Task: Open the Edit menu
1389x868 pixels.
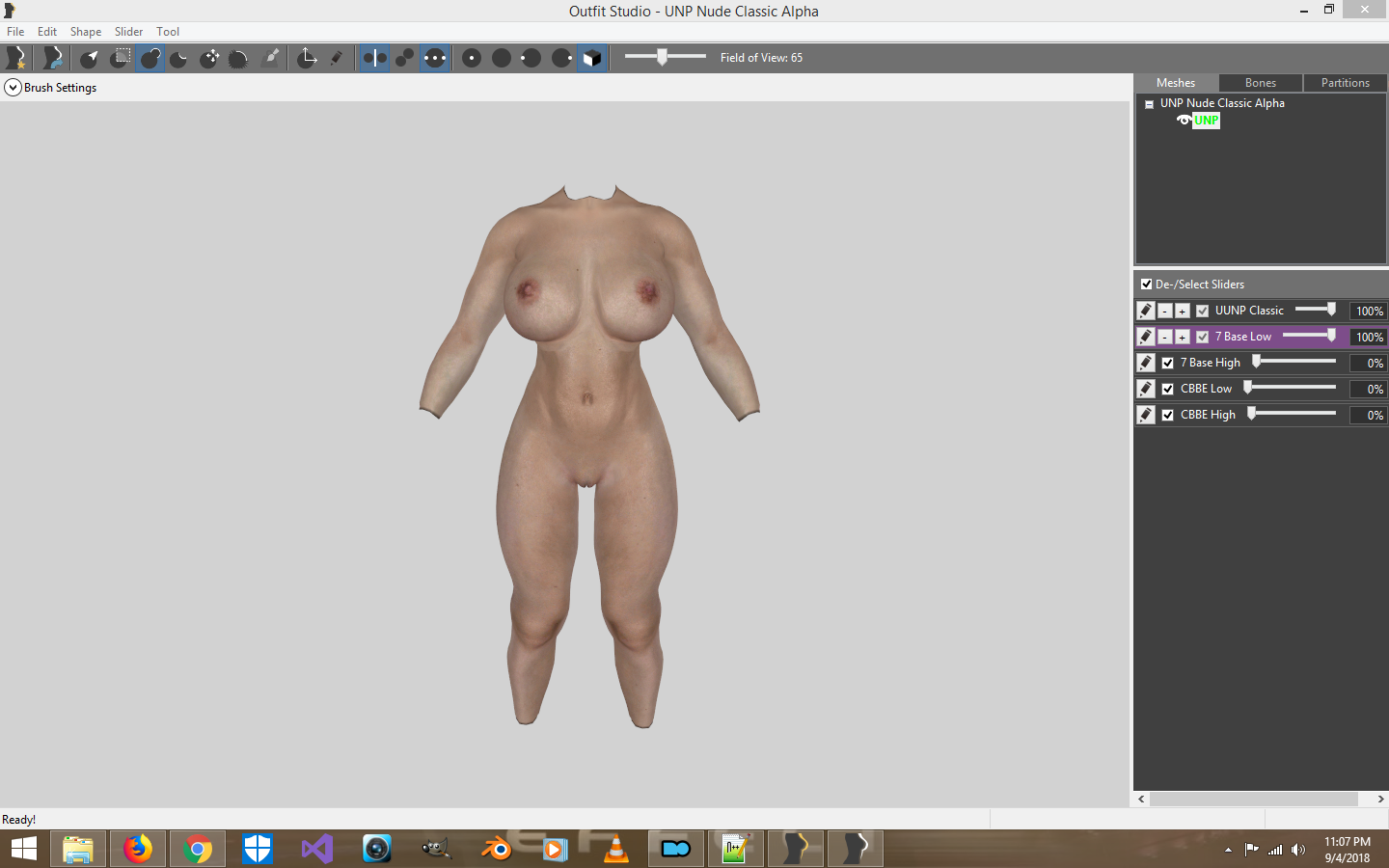Action: [47, 32]
